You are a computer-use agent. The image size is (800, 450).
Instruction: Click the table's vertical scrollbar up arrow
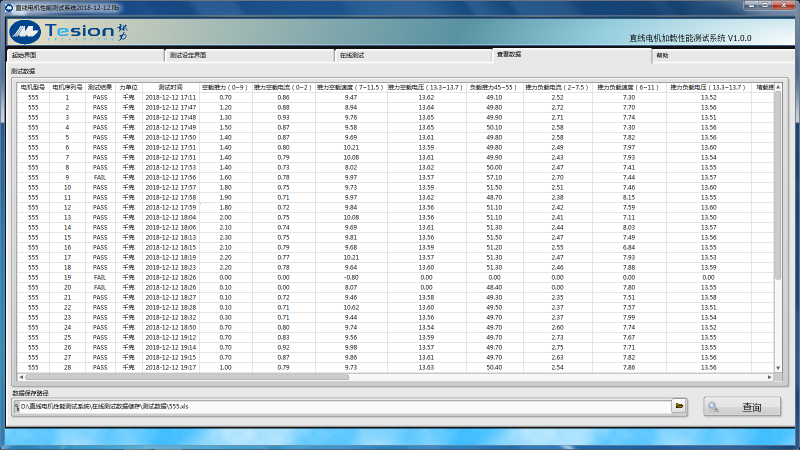pyautogui.click(x=778, y=87)
